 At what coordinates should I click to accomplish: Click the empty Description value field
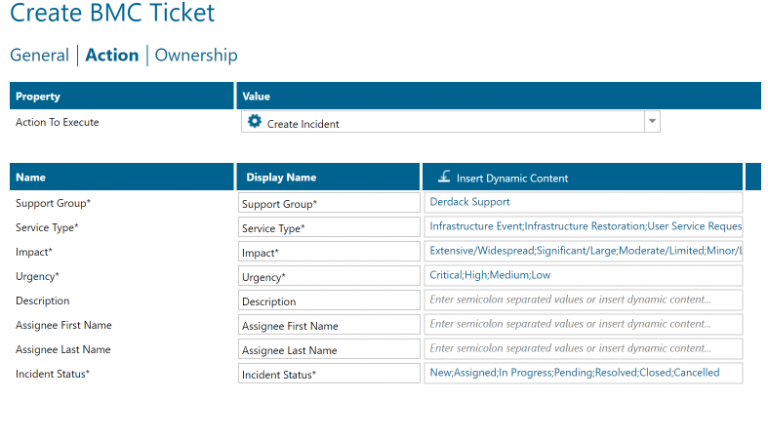[583, 299]
